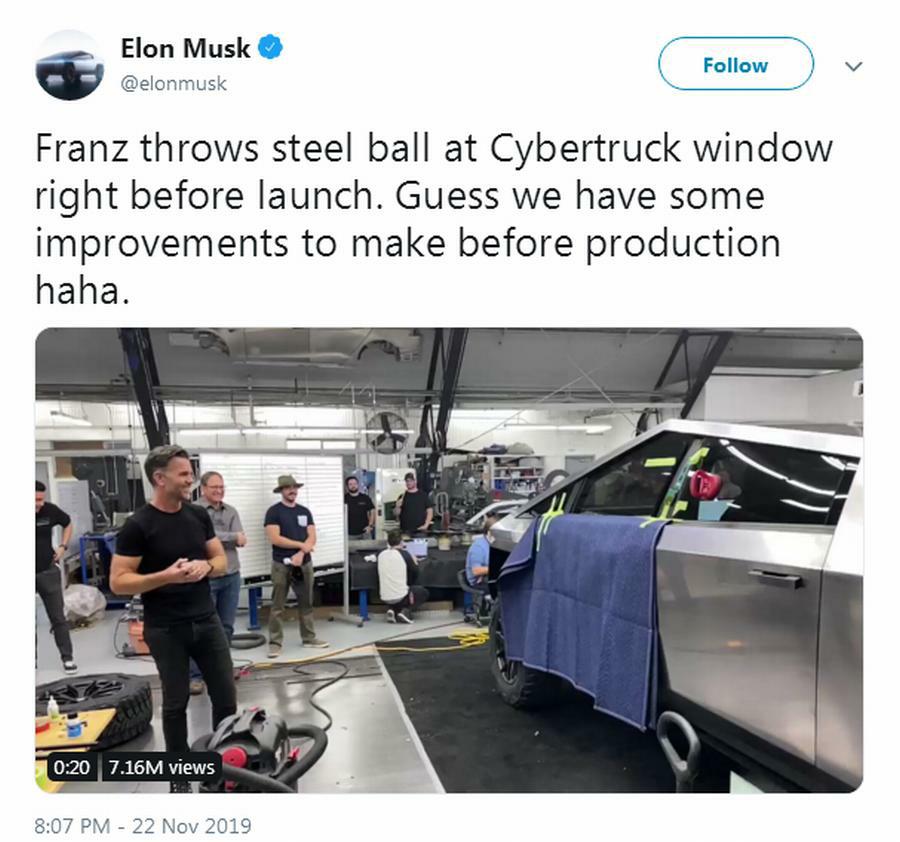Viewport: 900px width, 842px height.
Task: Click the wall fan in the video
Action: point(386,432)
